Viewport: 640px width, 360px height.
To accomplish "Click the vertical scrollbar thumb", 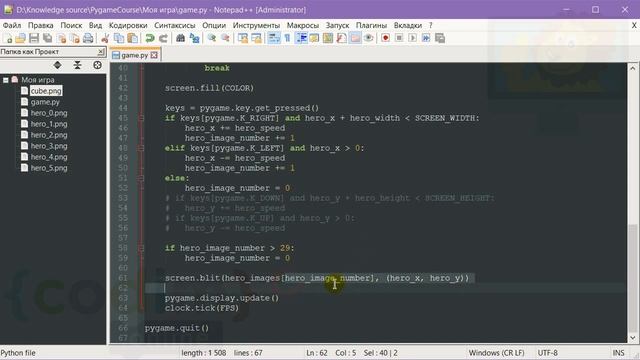I will tap(633, 279).
